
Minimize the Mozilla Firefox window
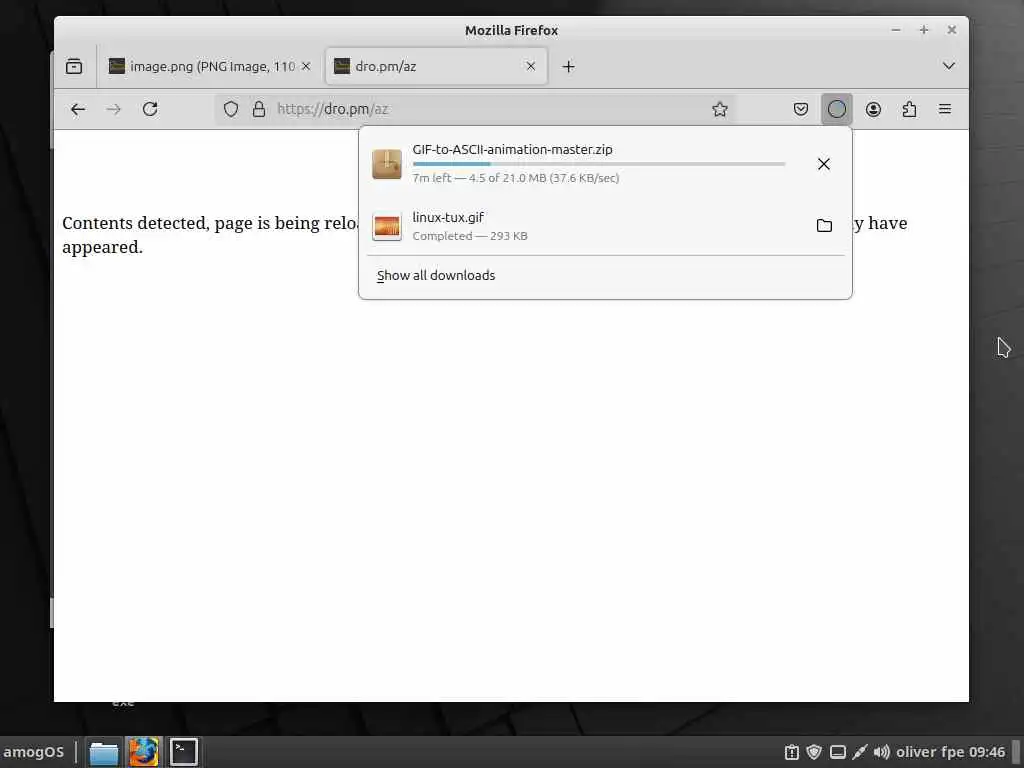896,30
